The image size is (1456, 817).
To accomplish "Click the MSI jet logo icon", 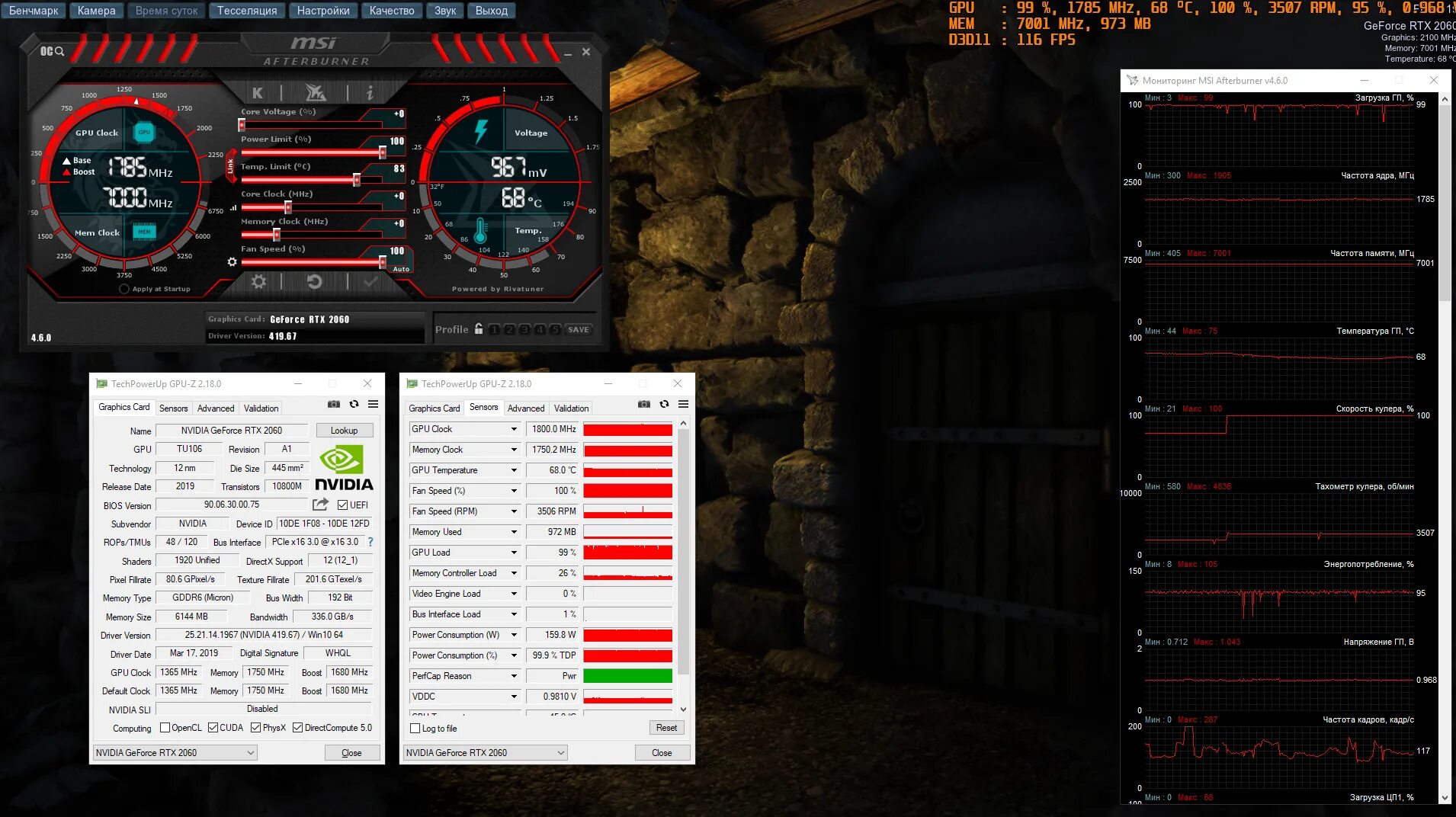I will click(x=315, y=93).
